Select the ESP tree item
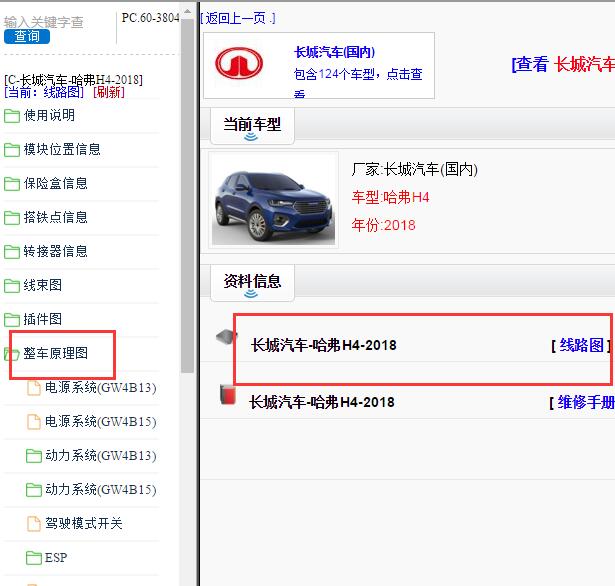Image resolution: width=615 pixels, height=586 pixels. (56, 558)
